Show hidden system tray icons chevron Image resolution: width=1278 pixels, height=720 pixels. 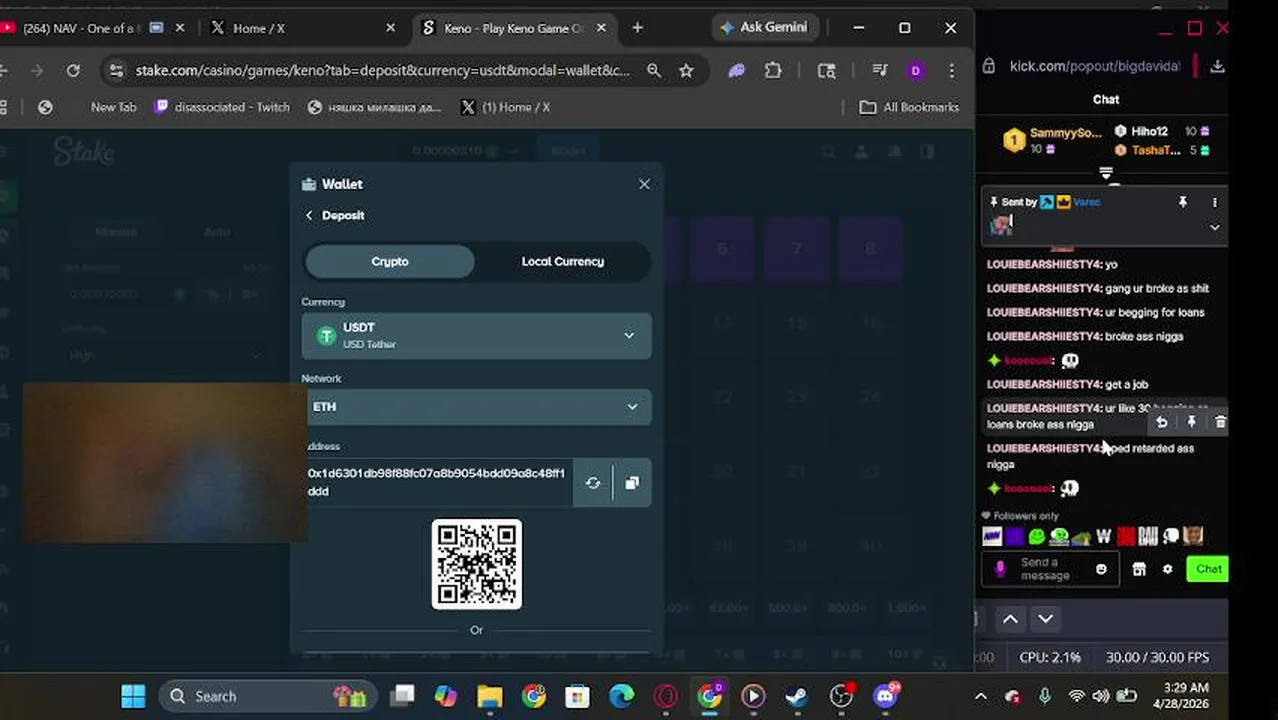coord(981,696)
